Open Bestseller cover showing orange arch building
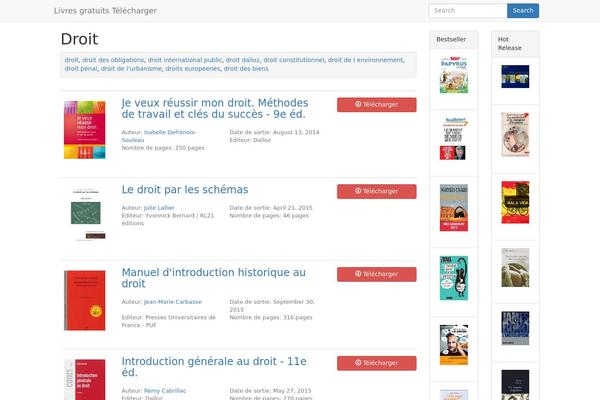 point(454,207)
